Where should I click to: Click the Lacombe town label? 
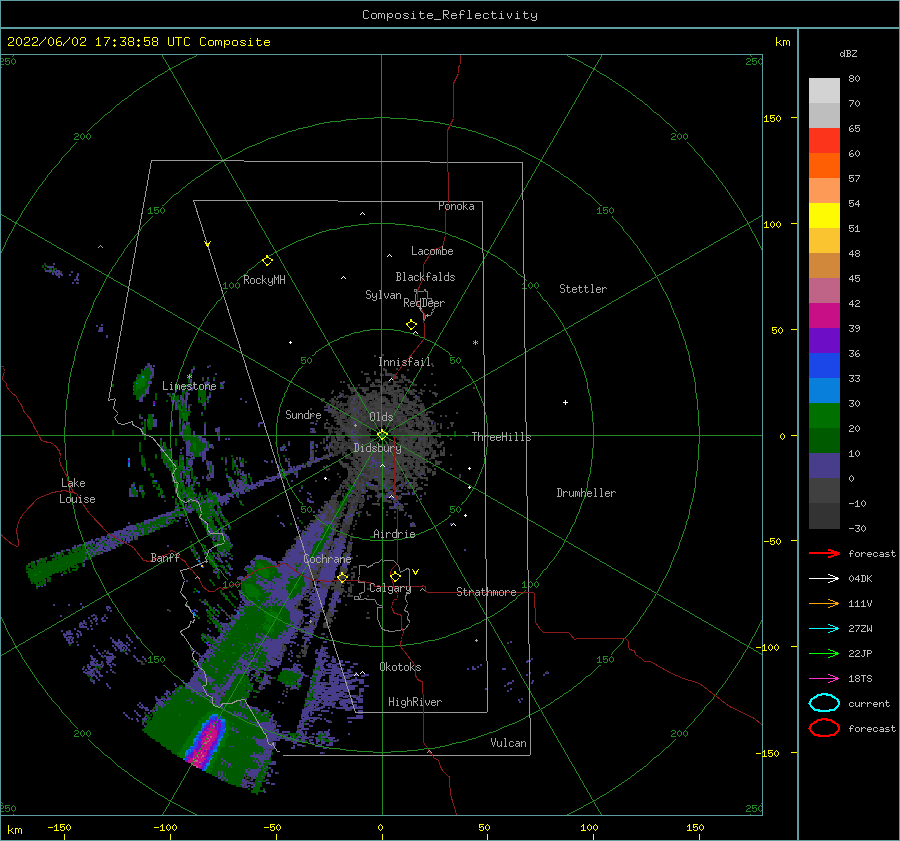coord(432,251)
